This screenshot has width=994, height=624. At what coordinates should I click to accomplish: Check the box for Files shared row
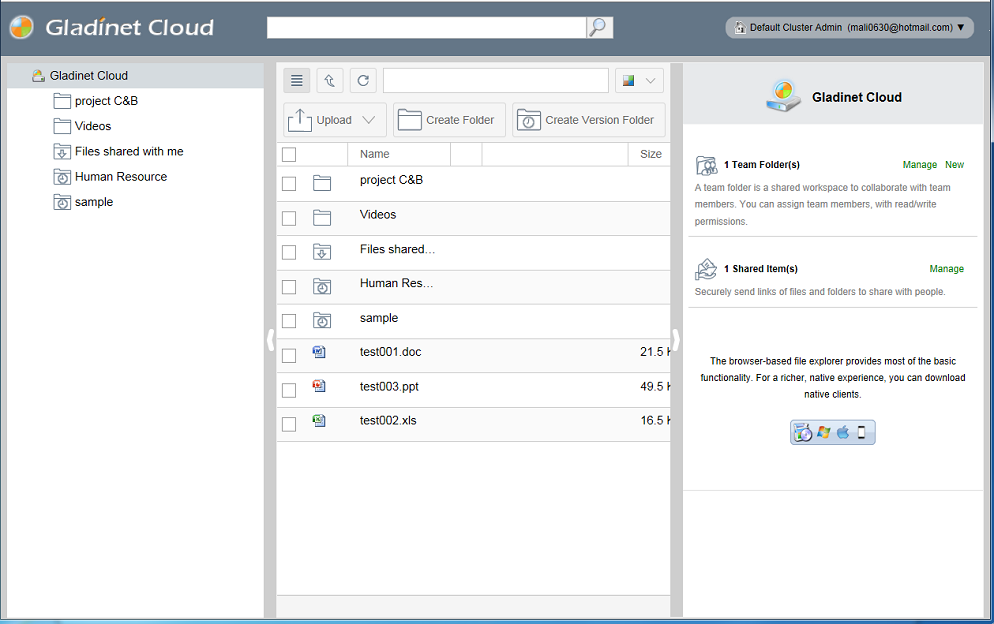tap(289, 252)
